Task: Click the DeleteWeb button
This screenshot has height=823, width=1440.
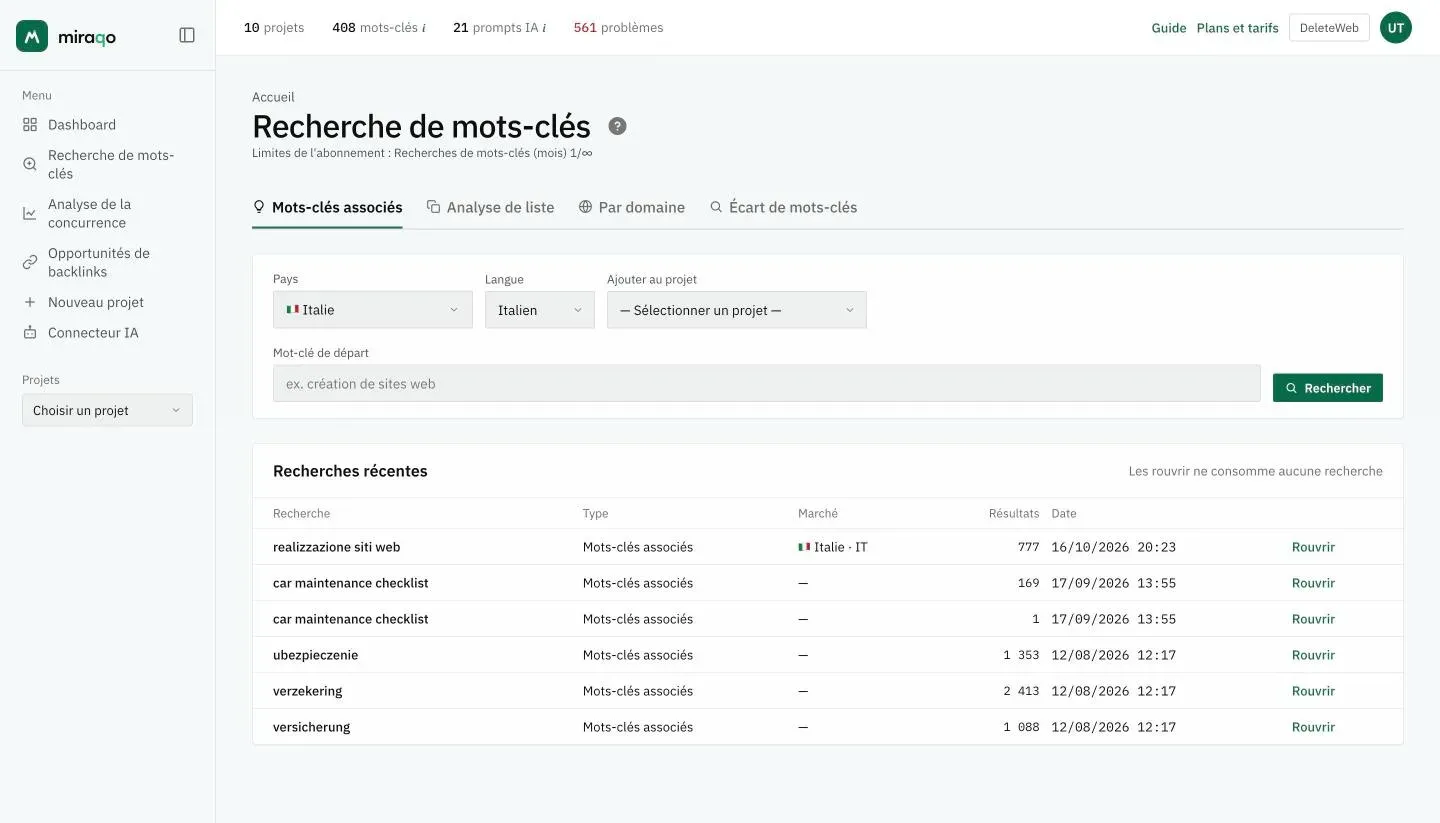Action: 1329,28
